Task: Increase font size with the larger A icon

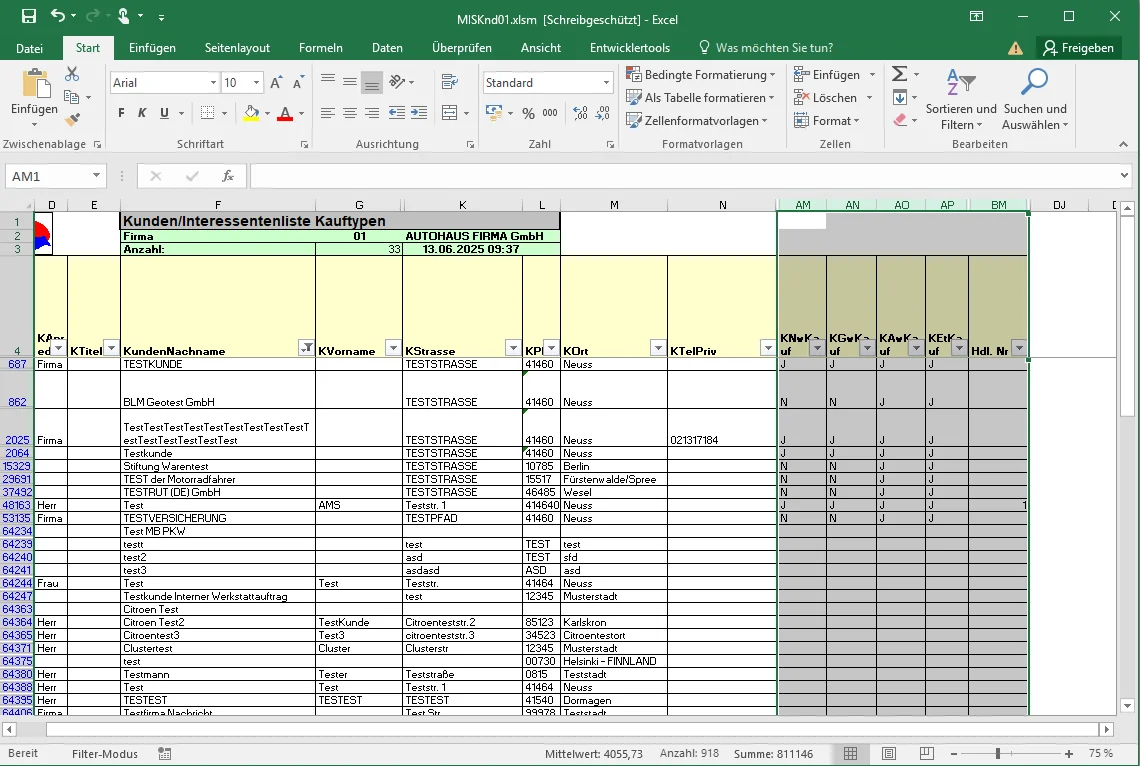Action: click(x=276, y=82)
